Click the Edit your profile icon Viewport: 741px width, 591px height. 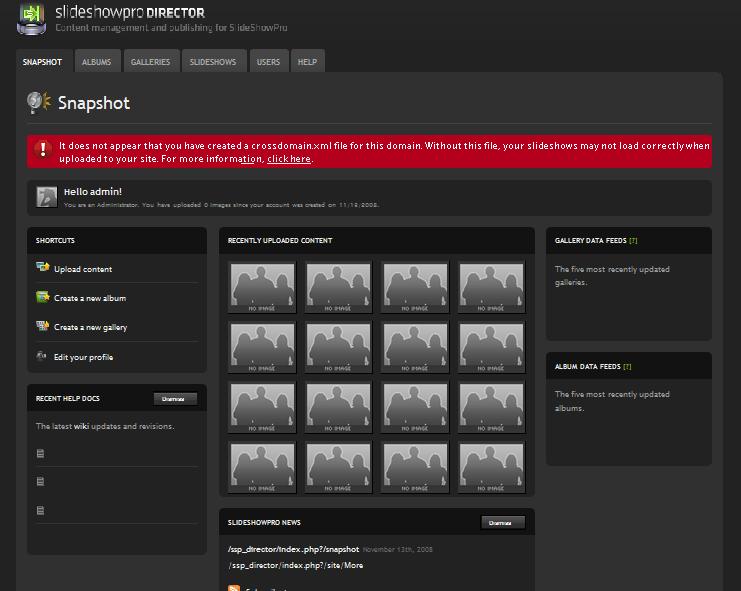(x=42, y=356)
